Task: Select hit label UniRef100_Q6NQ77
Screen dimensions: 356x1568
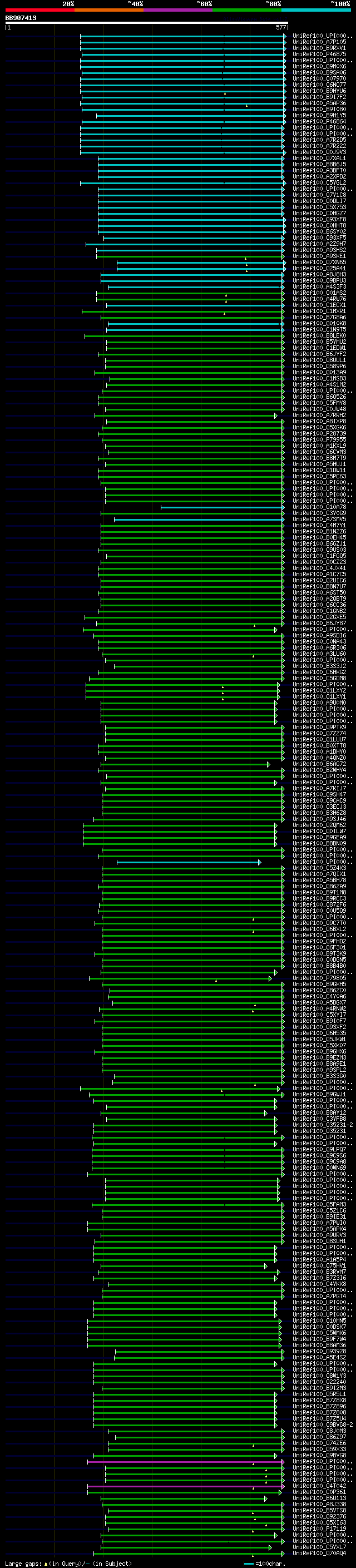Action: pos(319,85)
